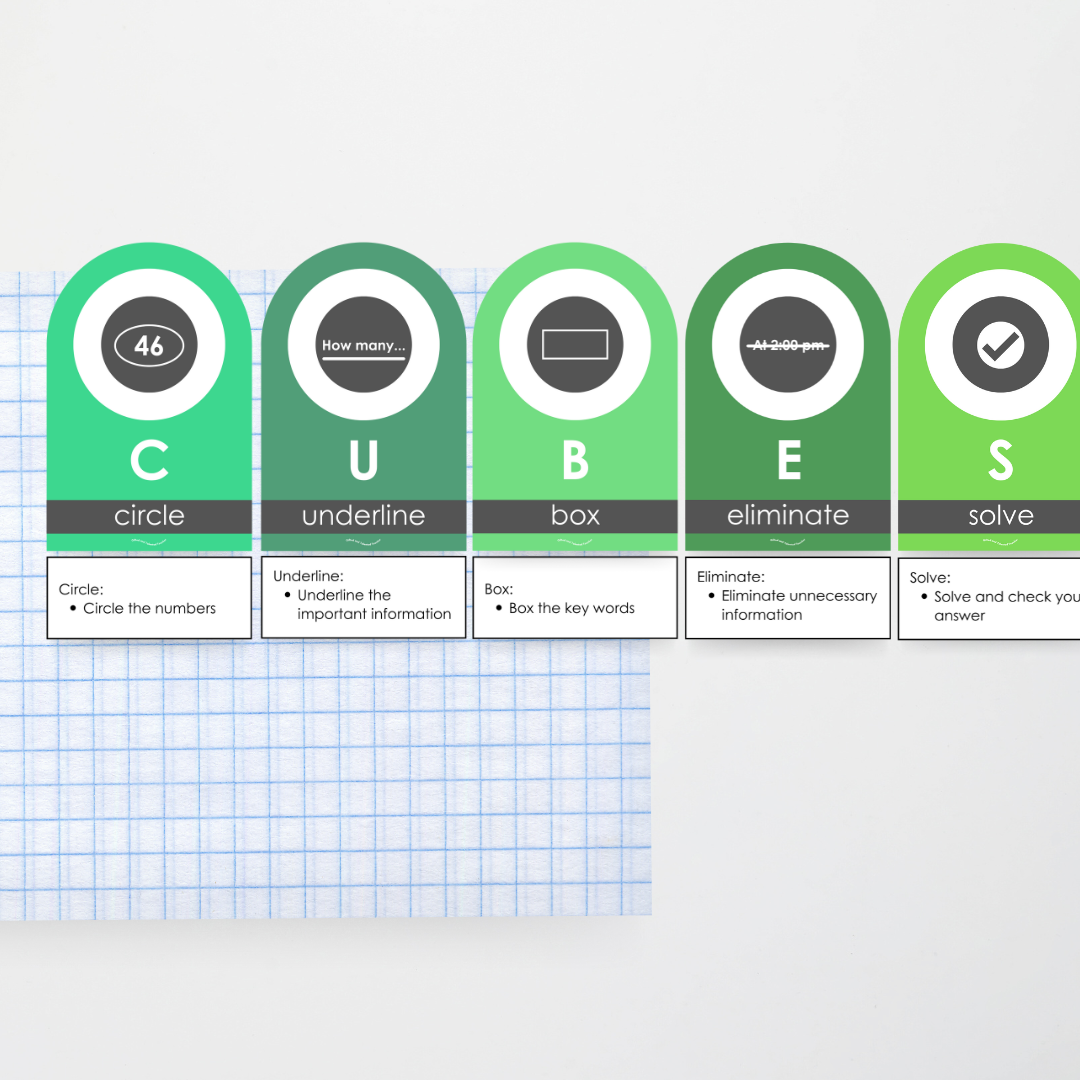Select the large letter U
Image resolution: width=1080 pixels, height=1080 pixels.
click(x=364, y=460)
